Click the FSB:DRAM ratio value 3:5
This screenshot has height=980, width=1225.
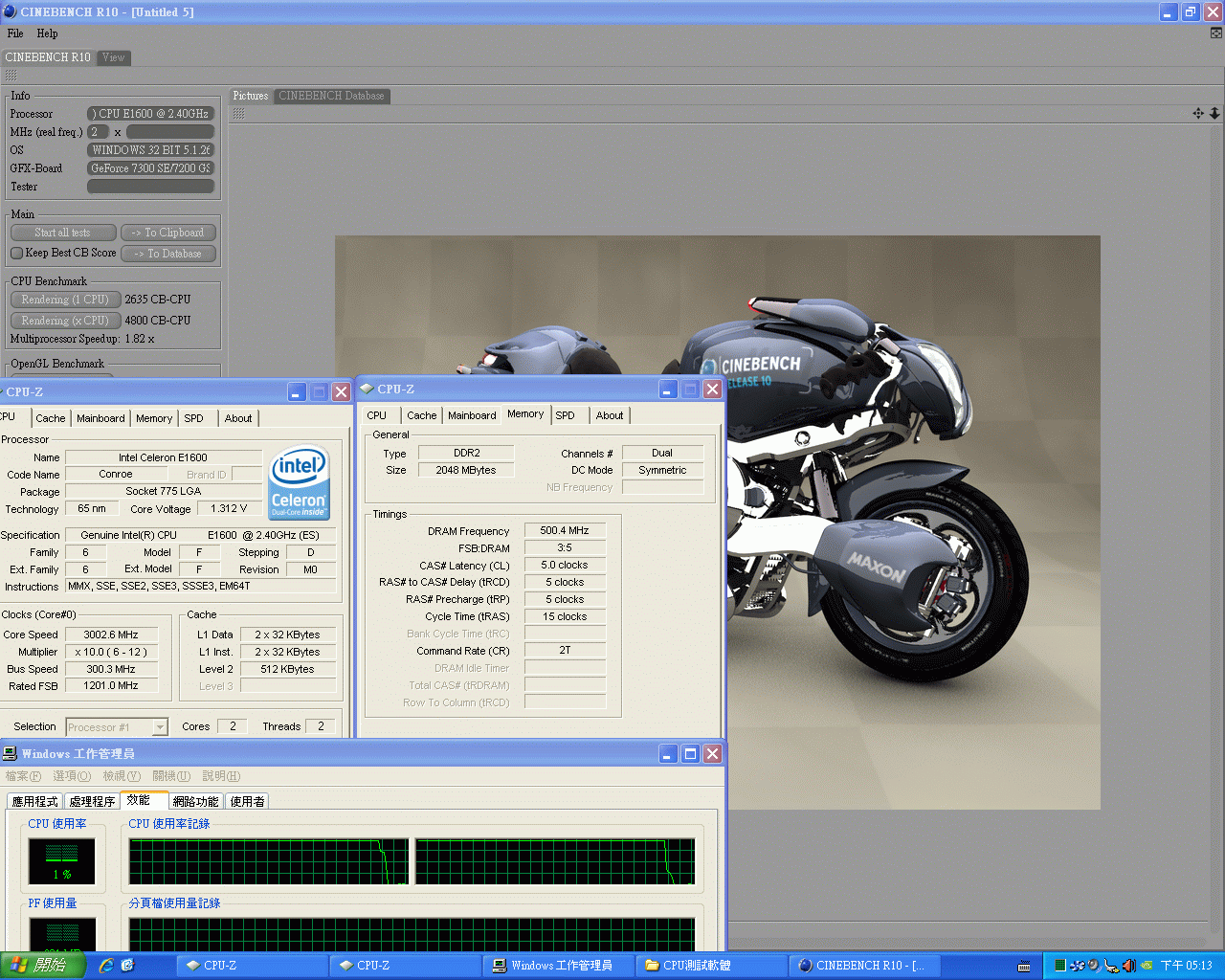[565, 548]
